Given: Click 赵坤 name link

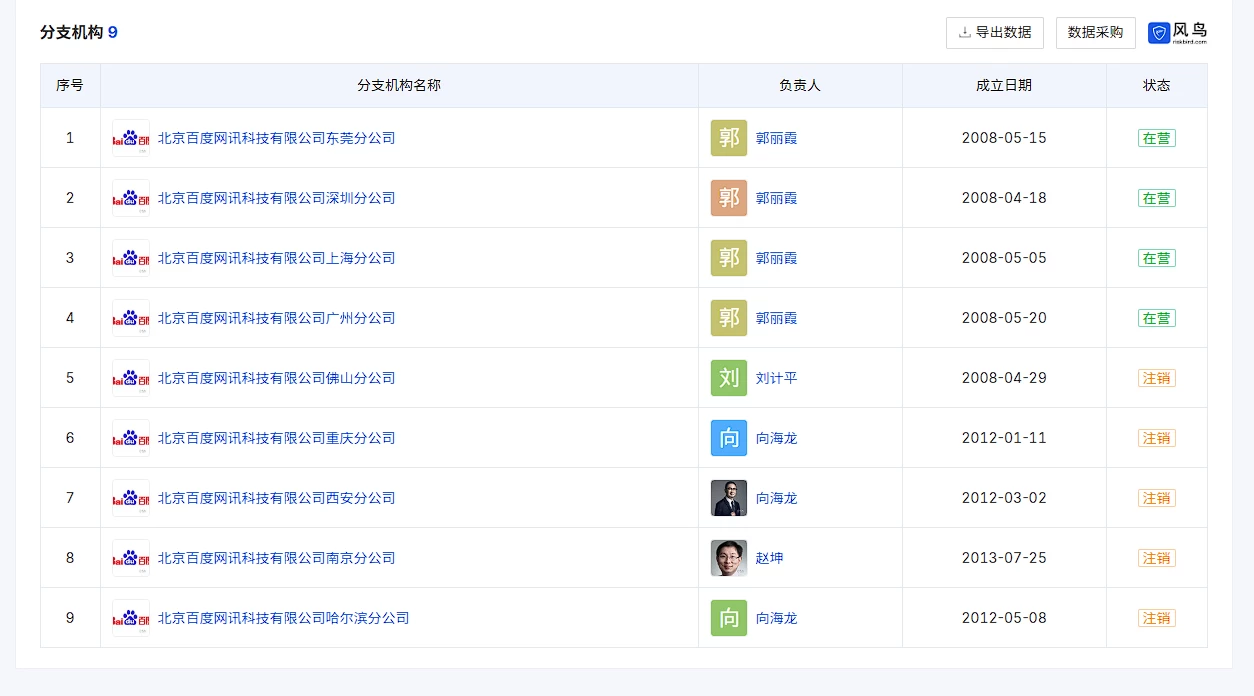Looking at the screenshot, I should tap(769, 558).
